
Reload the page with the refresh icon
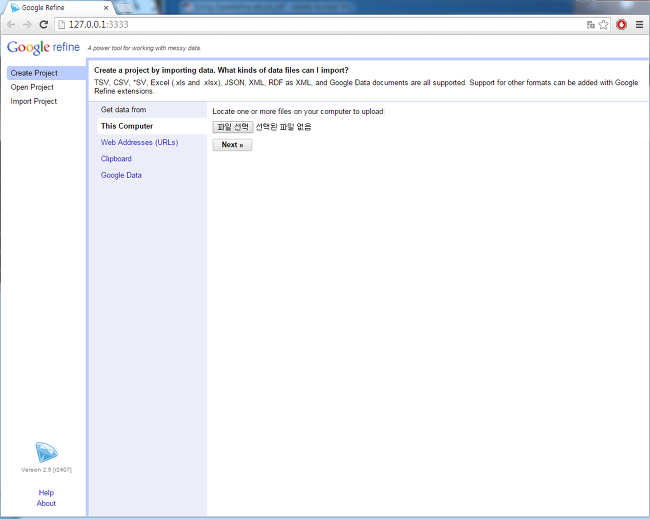[44, 25]
